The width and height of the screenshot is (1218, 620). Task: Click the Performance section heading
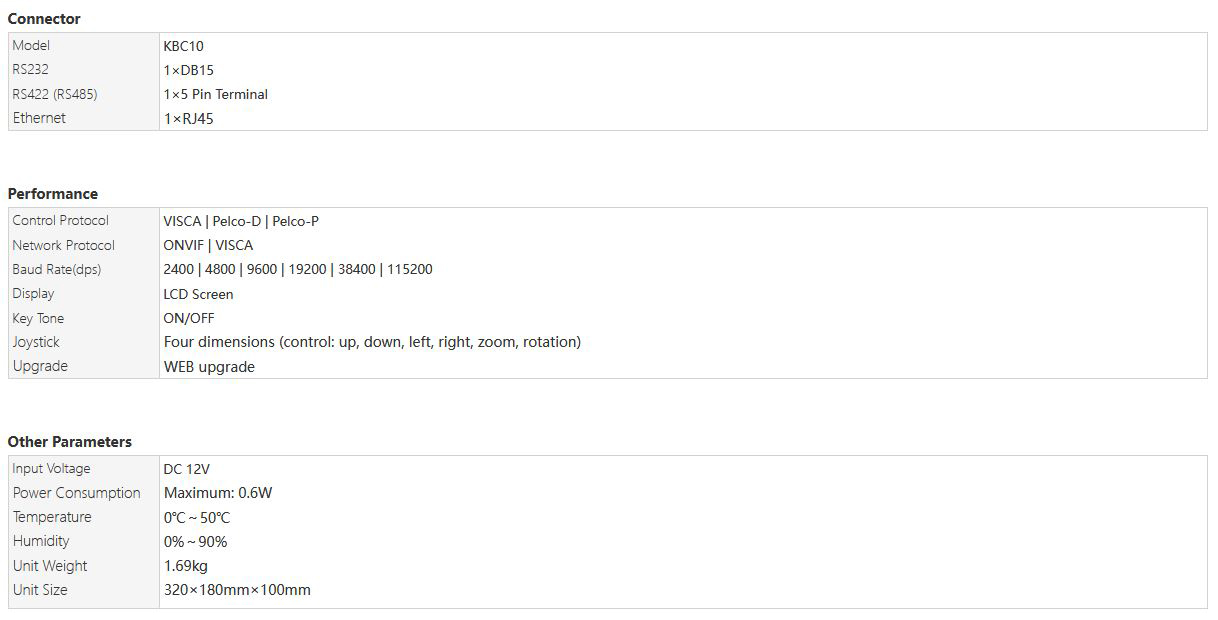tap(53, 194)
